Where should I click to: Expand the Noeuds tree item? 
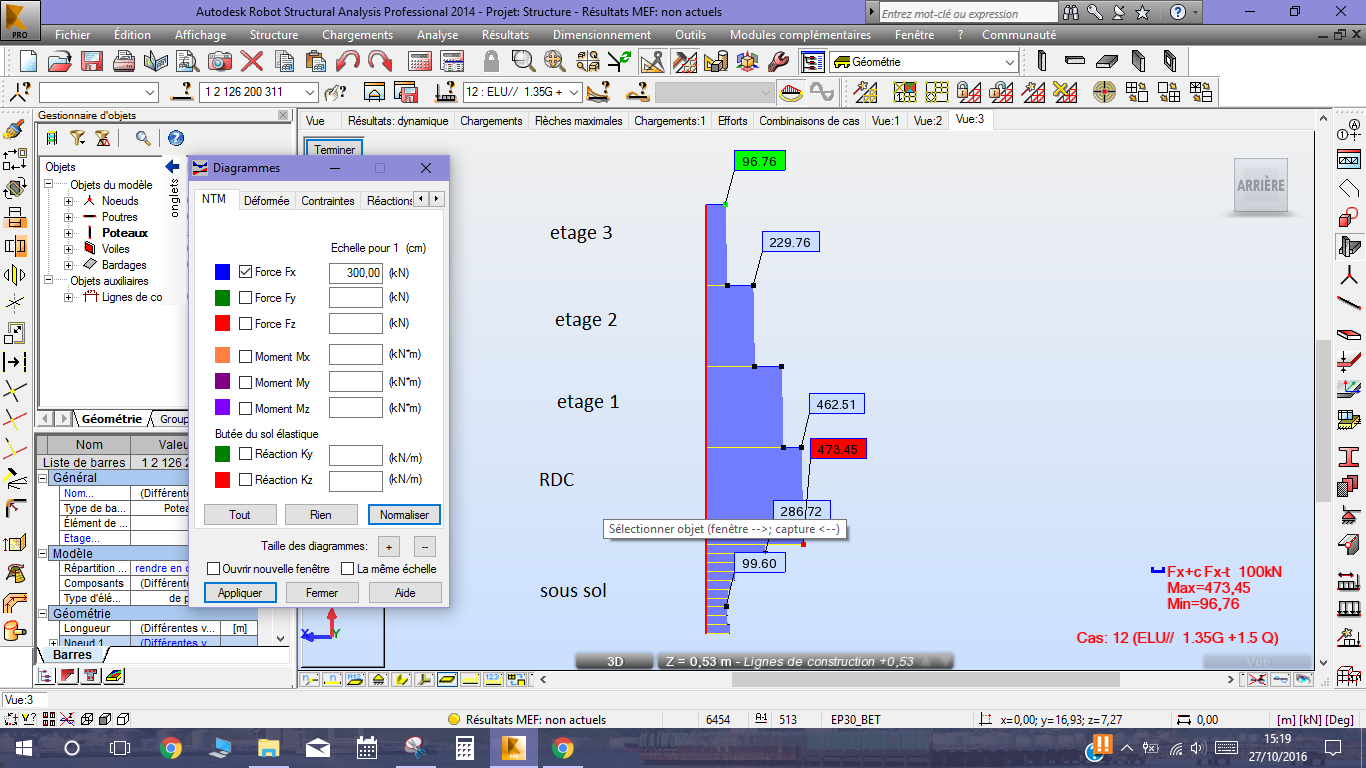[69, 201]
